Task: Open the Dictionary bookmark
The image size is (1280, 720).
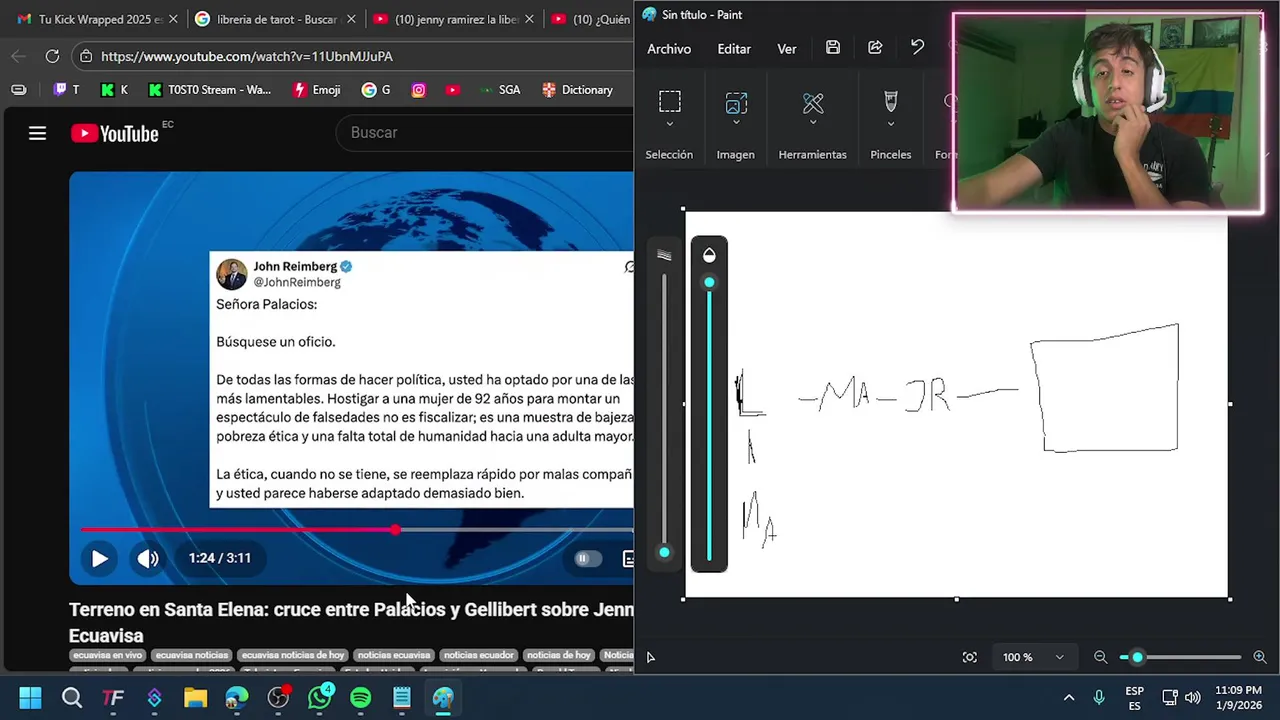Action: coord(577,90)
